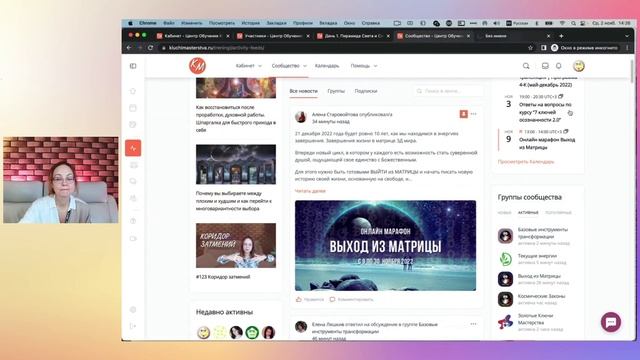The height and width of the screenshot is (360, 640).
Task: Open the article thumbnail about многовариантности выбора
Action: pyautogui.click(x=236, y=164)
